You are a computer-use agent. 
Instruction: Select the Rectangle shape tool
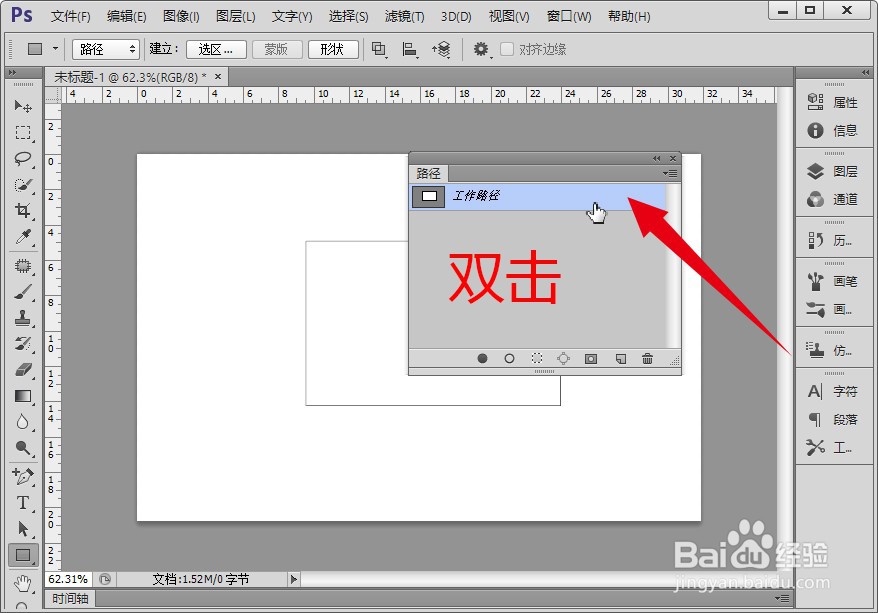tap(23, 555)
